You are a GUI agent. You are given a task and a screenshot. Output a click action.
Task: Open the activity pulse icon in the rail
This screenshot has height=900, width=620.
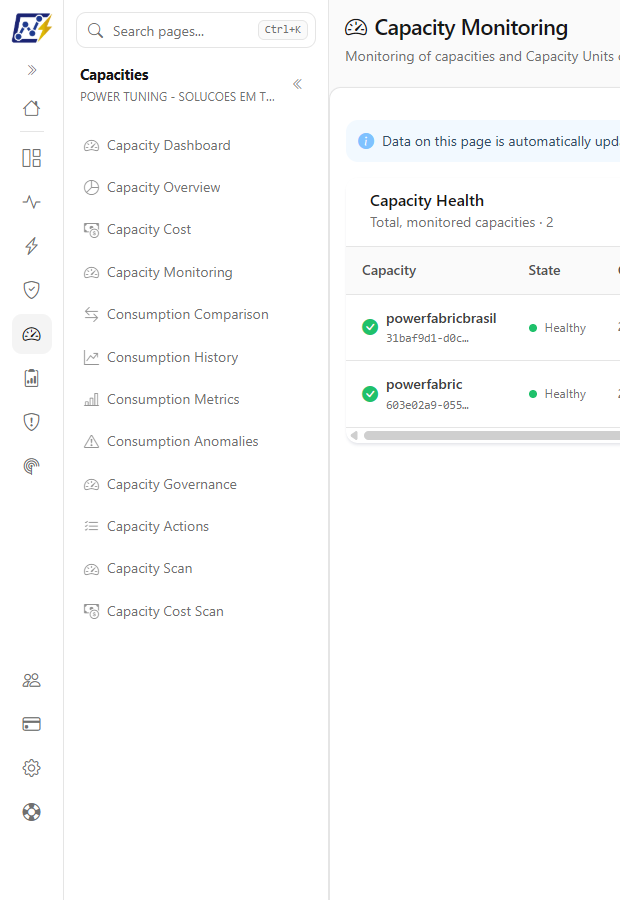coord(32,202)
